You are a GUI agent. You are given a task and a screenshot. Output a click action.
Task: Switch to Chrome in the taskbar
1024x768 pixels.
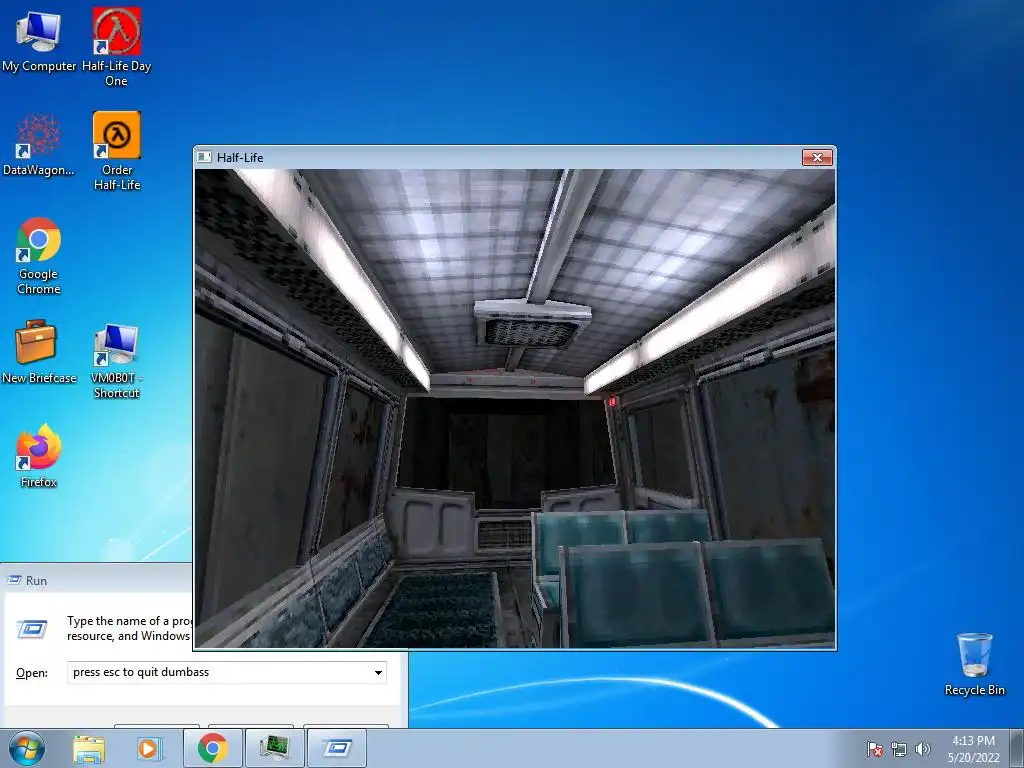point(213,748)
